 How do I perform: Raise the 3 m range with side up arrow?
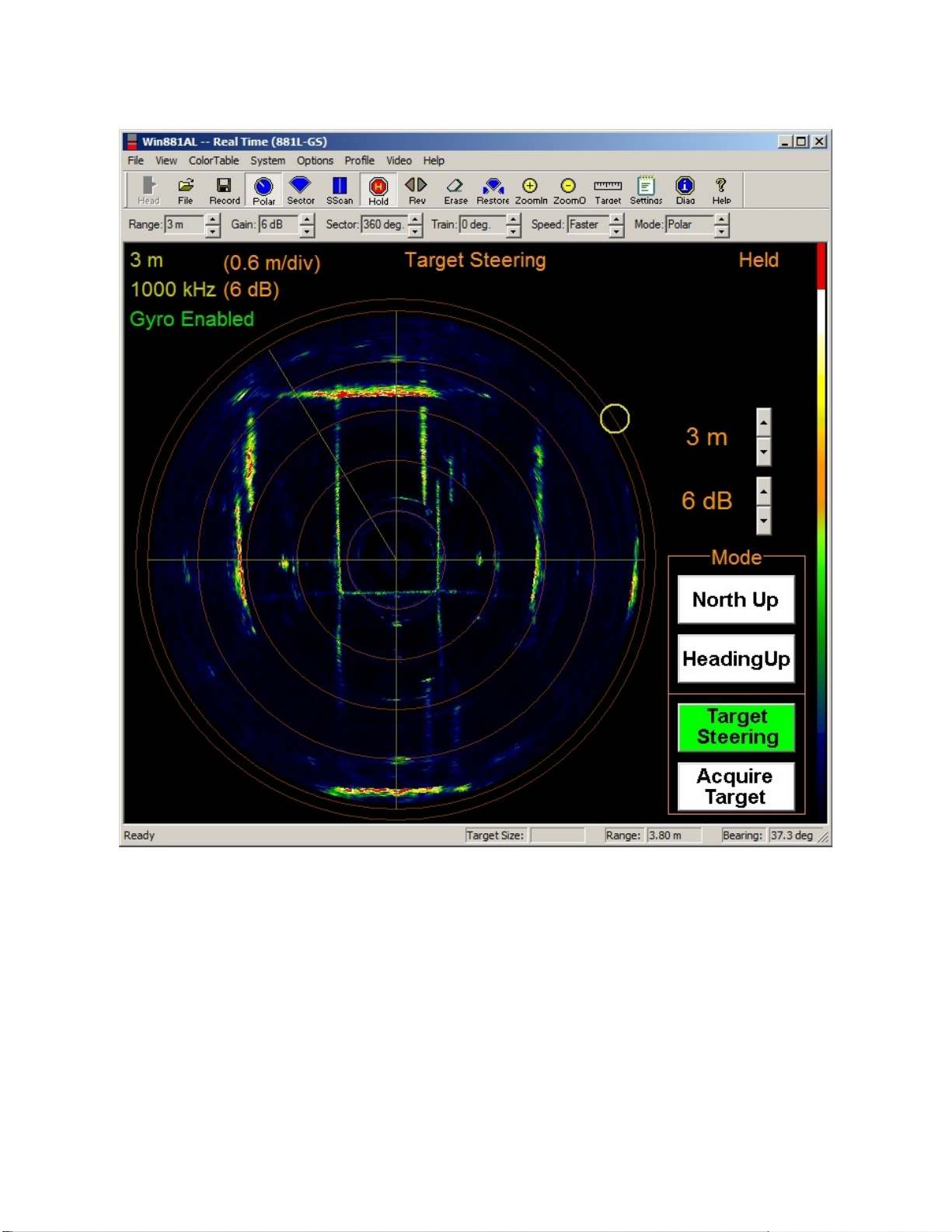(764, 423)
